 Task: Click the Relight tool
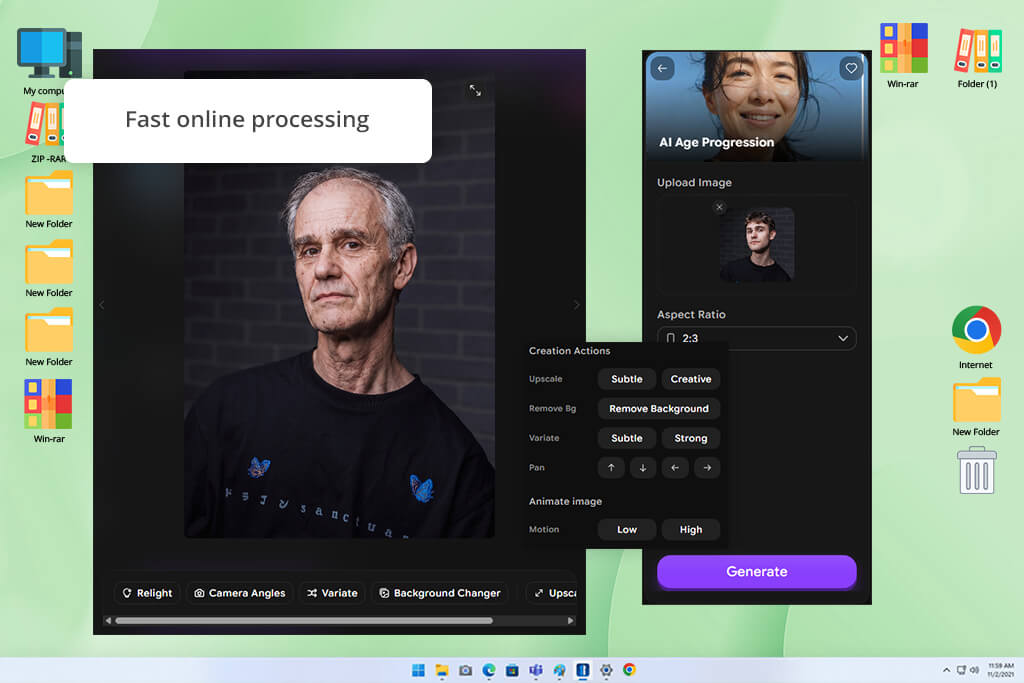(x=148, y=593)
